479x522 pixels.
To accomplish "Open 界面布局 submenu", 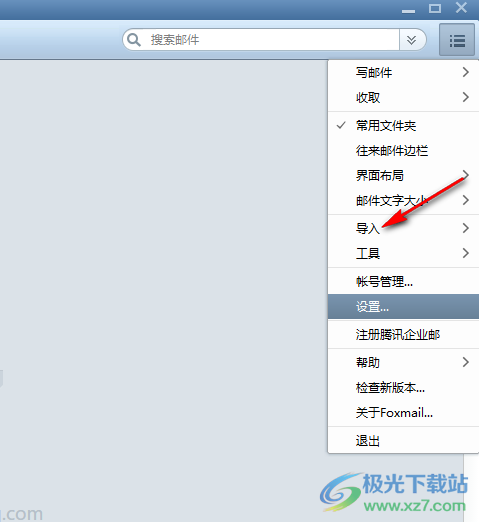I will coord(403,175).
